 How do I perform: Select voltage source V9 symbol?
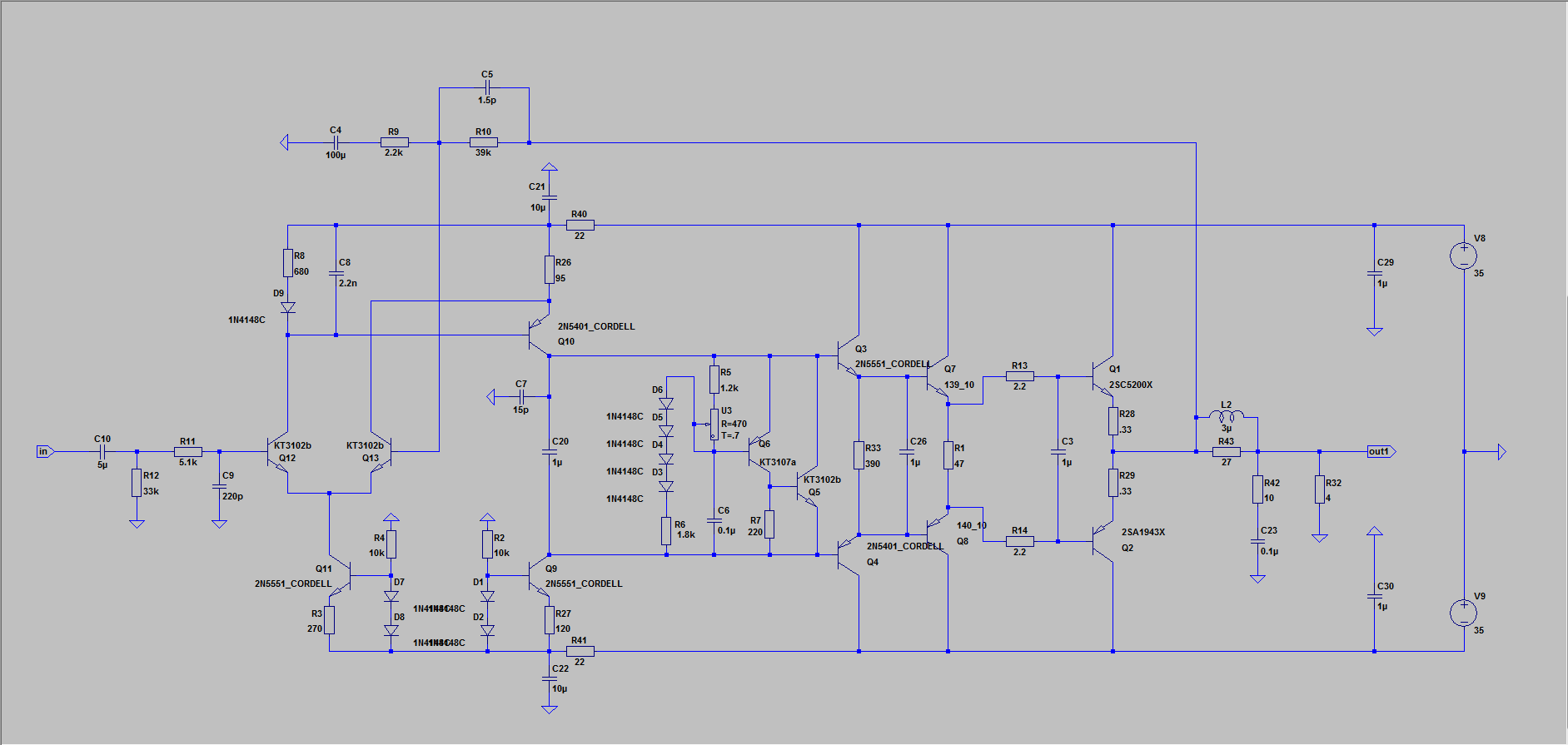pos(1463,613)
